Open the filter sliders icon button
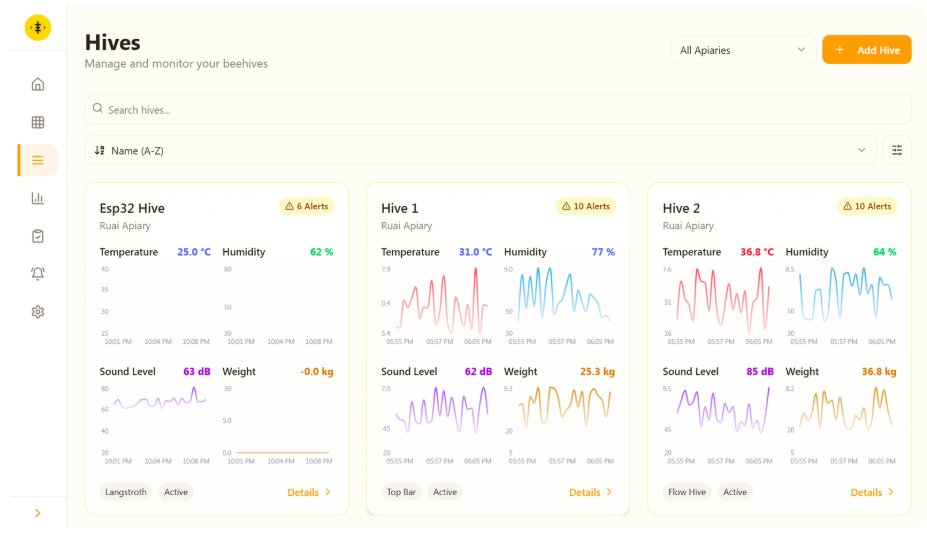927x539 pixels. pos(897,150)
